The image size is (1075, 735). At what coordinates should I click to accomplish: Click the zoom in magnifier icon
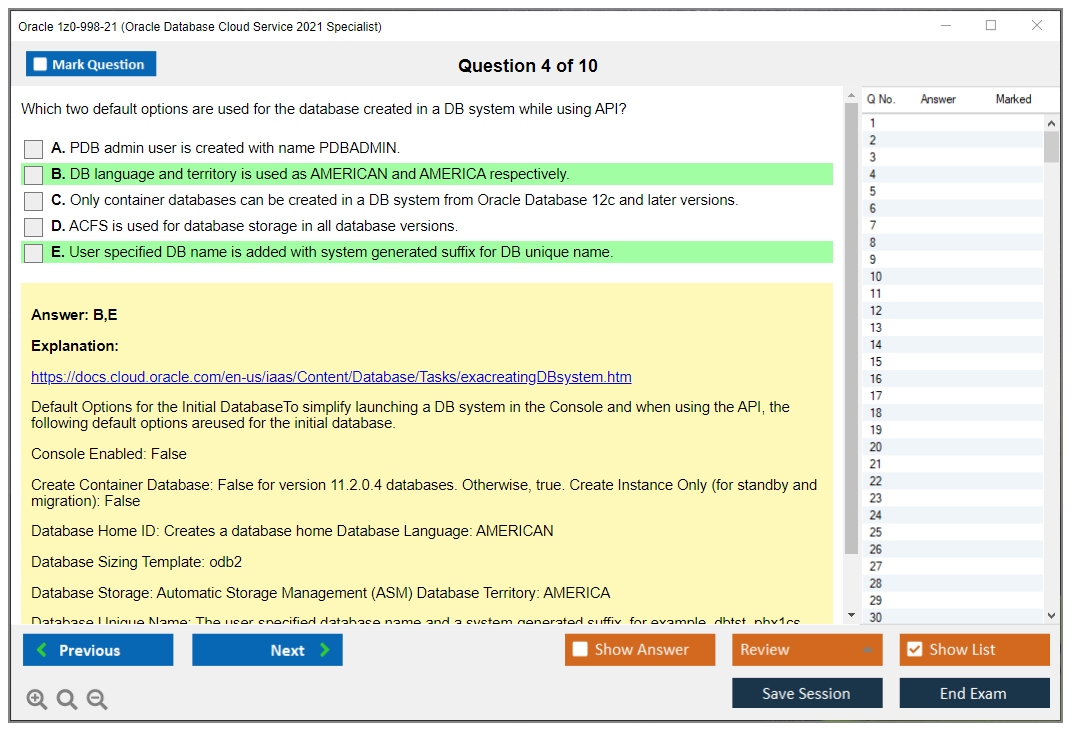coord(37,700)
